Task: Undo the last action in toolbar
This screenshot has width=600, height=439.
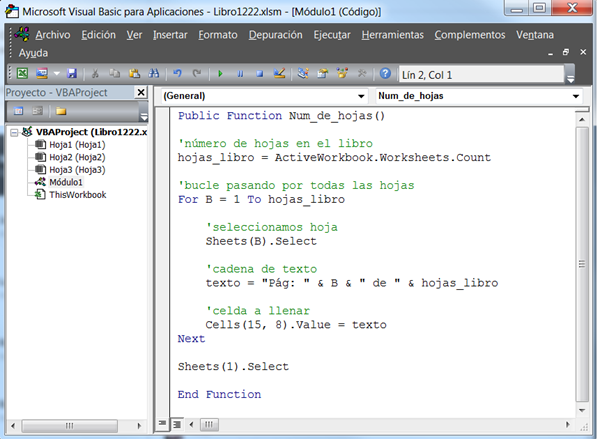Action: [x=178, y=73]
